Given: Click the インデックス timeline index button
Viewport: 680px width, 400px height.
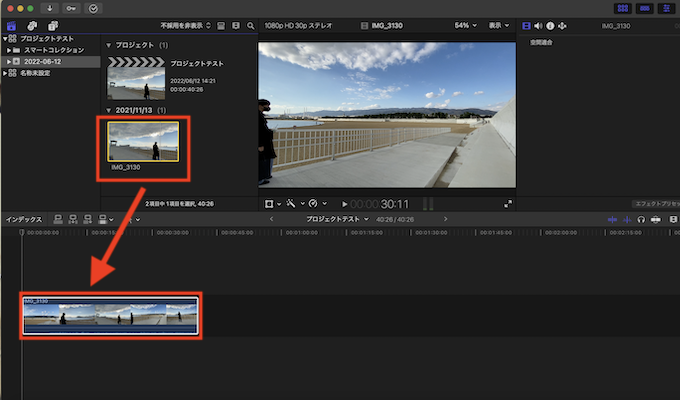Looking at the screenshot, I should pos(24,219).
